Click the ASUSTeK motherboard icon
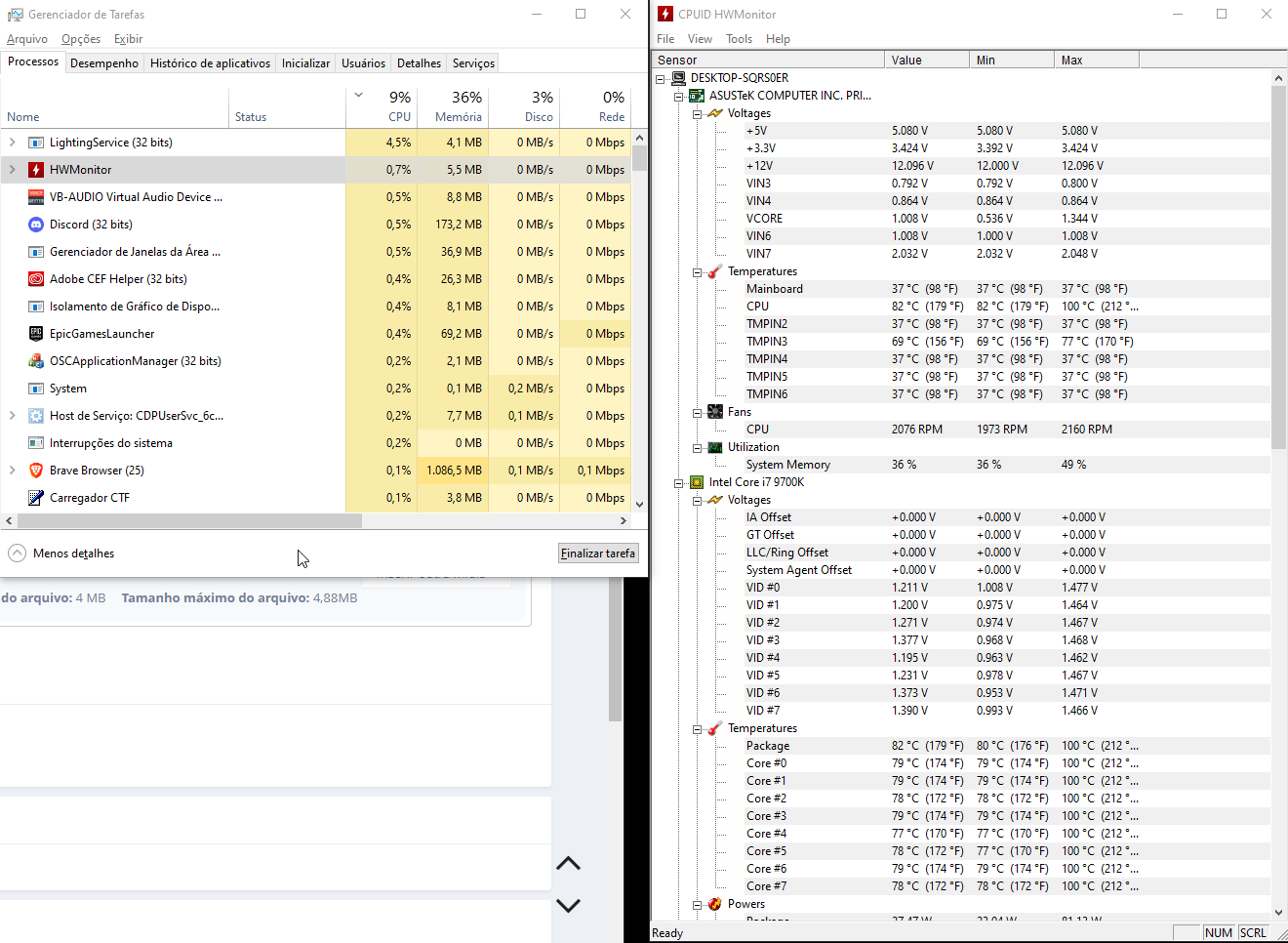Image resolution: width=1288 pixels, height=943 pixels. coord(697,96)
